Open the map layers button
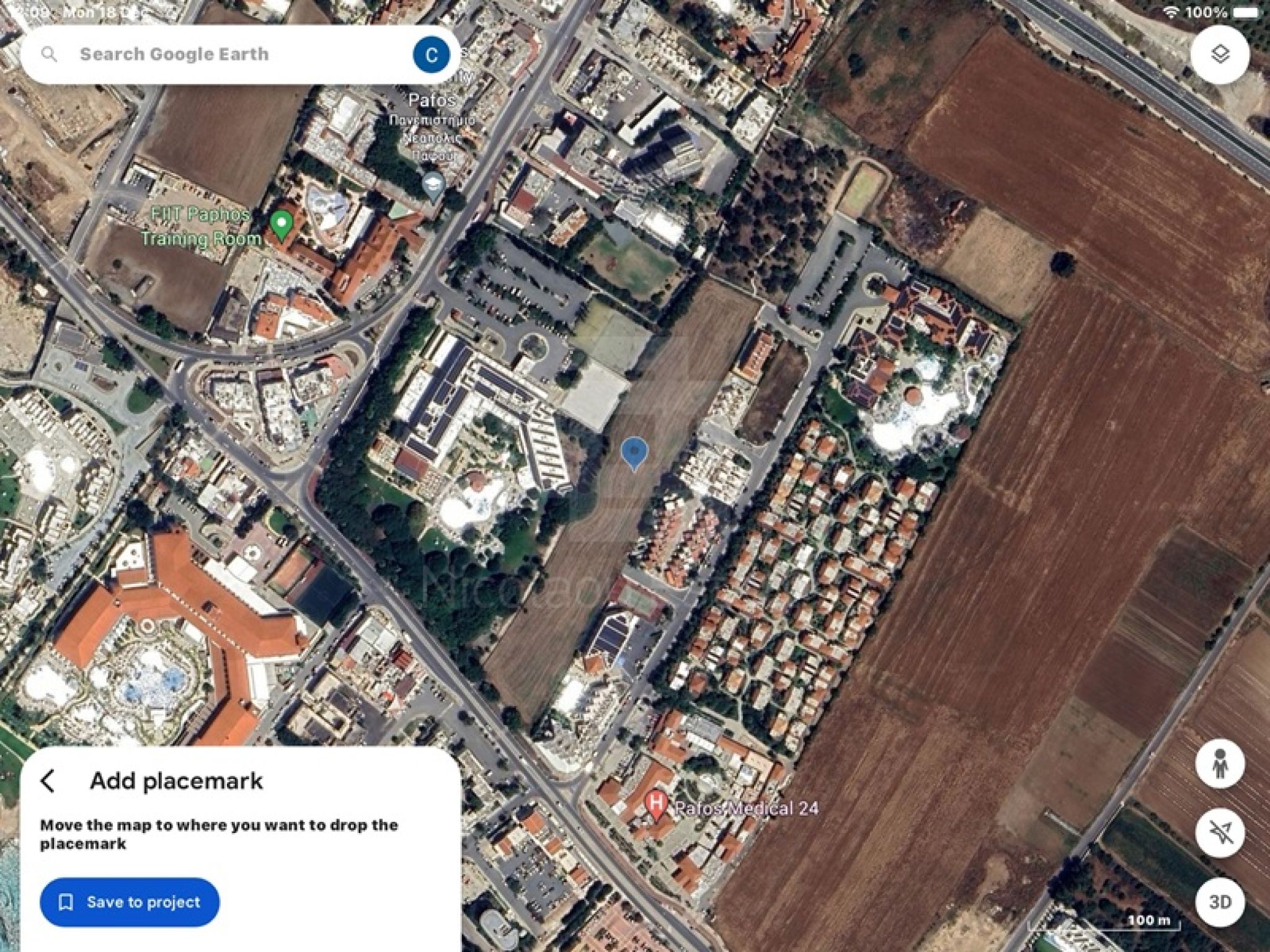 pyautogui.click(x=1220, y=55)
